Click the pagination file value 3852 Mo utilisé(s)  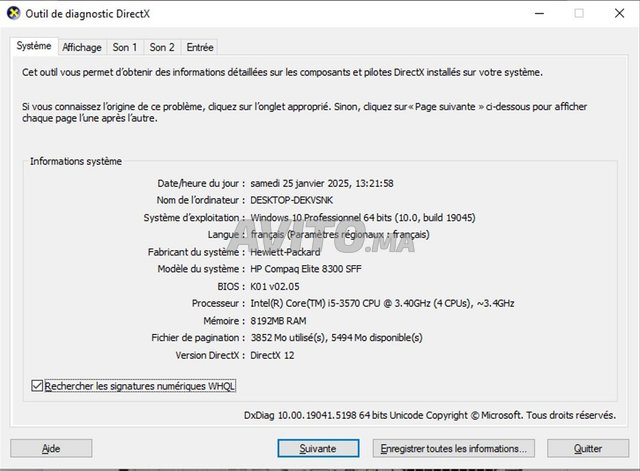(336, 338)
